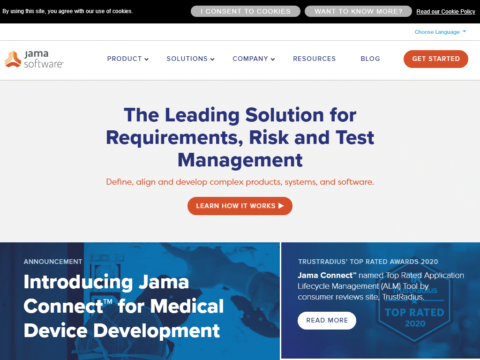Open the Introducing Jama Connect for Medical Device announcement

[x=124, y=306]
